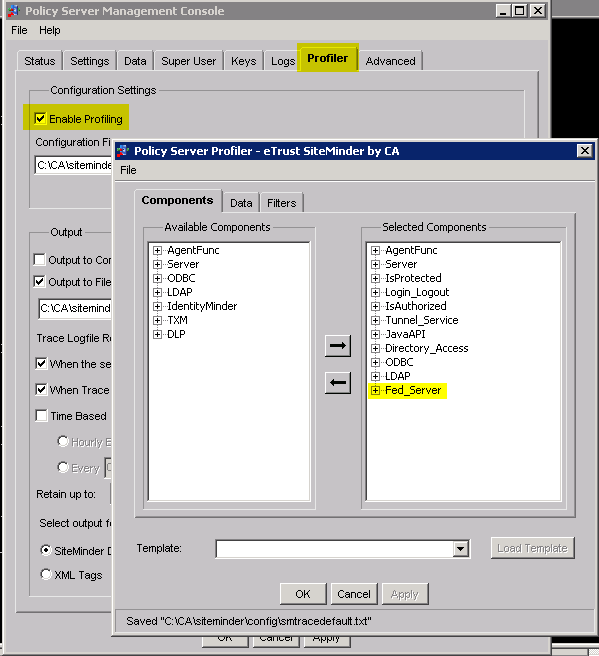599x656 pixels.
Task: Switch to the Components tab
Action: point(177,200)
